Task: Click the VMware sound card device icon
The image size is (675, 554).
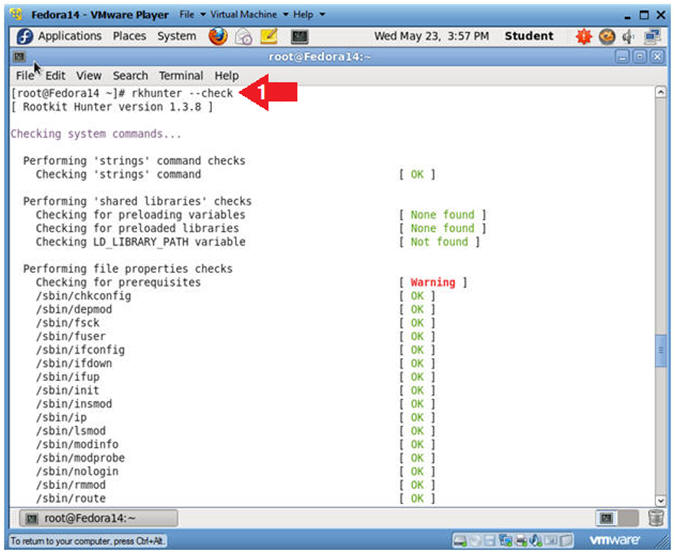Action: tap(536, 541)
